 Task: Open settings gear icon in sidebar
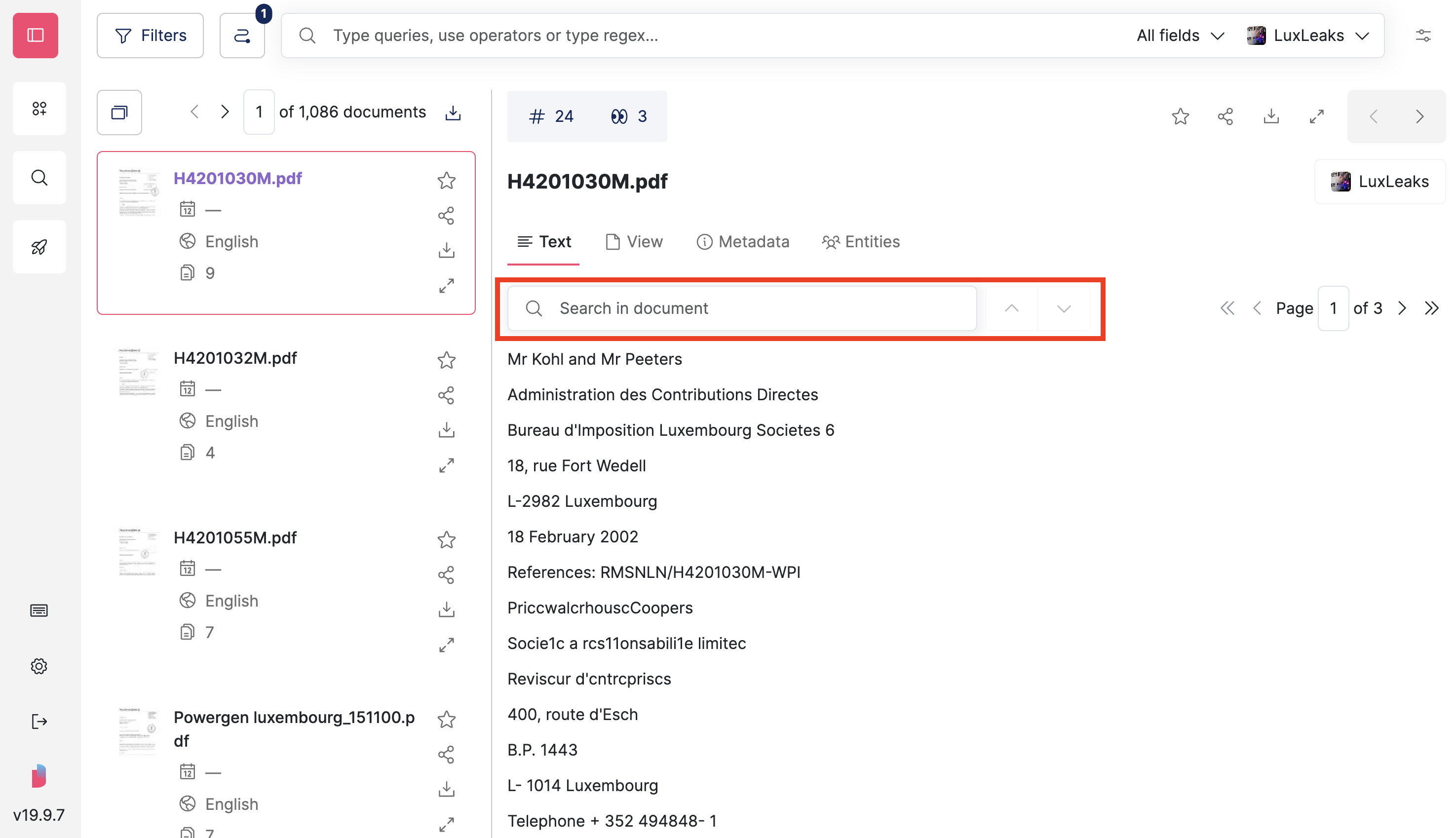[39, 666]
